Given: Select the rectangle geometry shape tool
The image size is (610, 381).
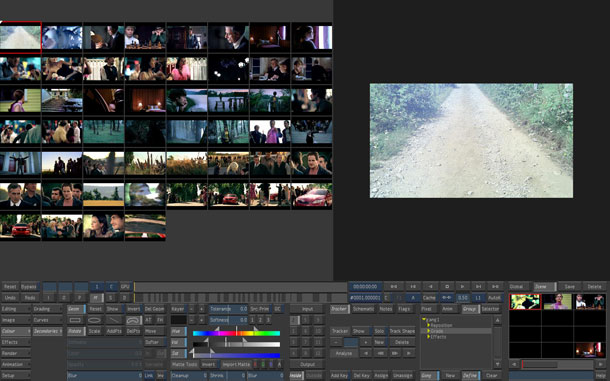Looking at the screenshot, I should click(x=75, y=320).
